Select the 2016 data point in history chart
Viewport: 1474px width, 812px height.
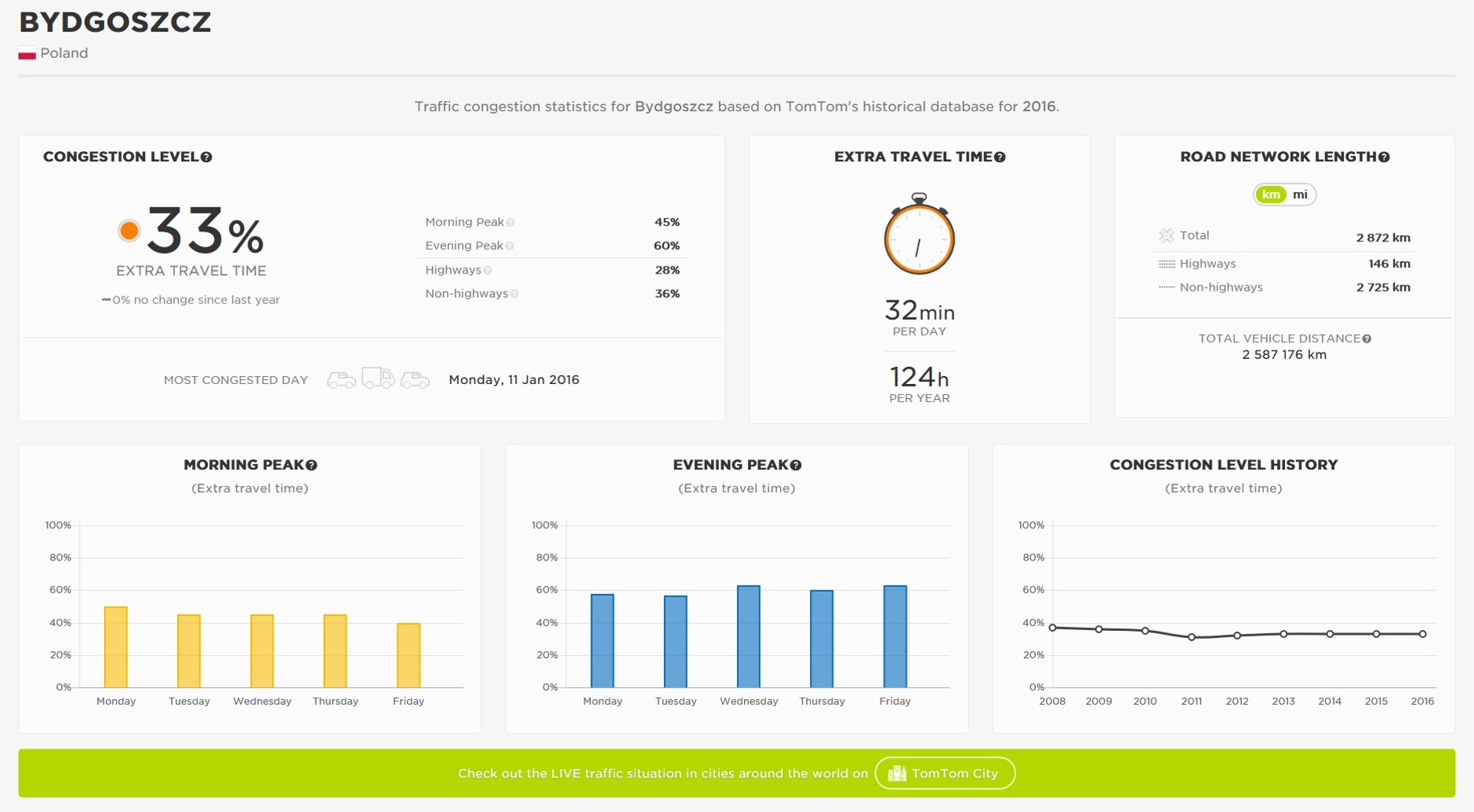(1422, 634)
